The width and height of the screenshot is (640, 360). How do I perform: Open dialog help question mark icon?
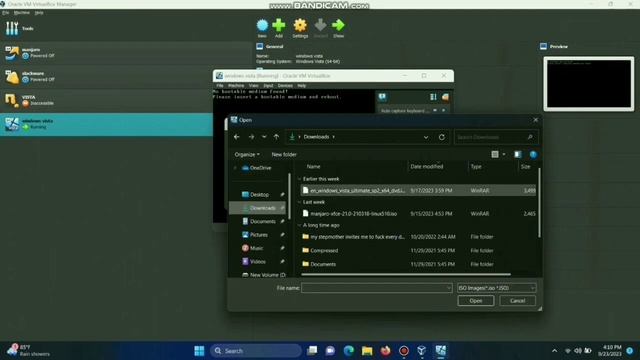pos(533,155)
